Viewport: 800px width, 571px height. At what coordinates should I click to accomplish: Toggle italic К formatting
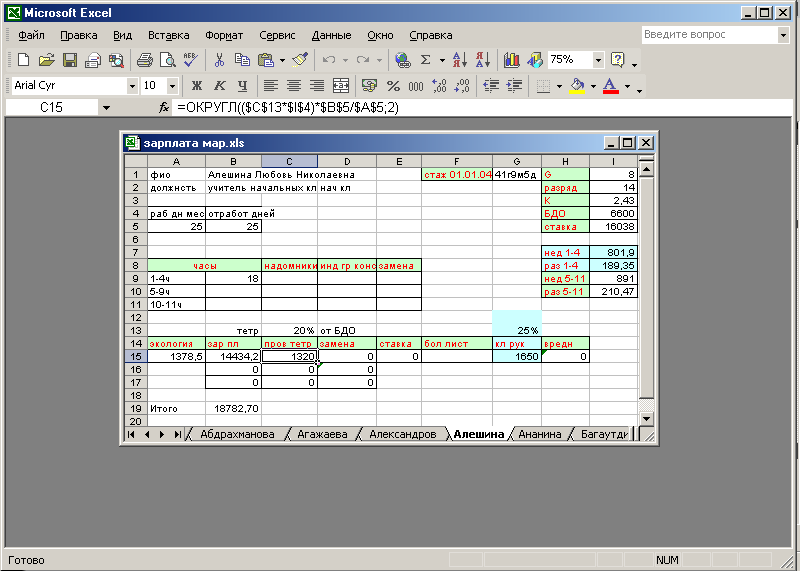219,86
